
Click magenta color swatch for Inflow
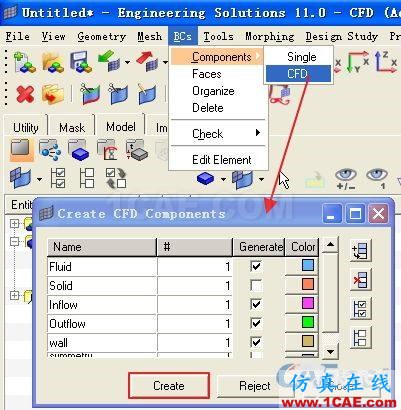tap(308, 303)
